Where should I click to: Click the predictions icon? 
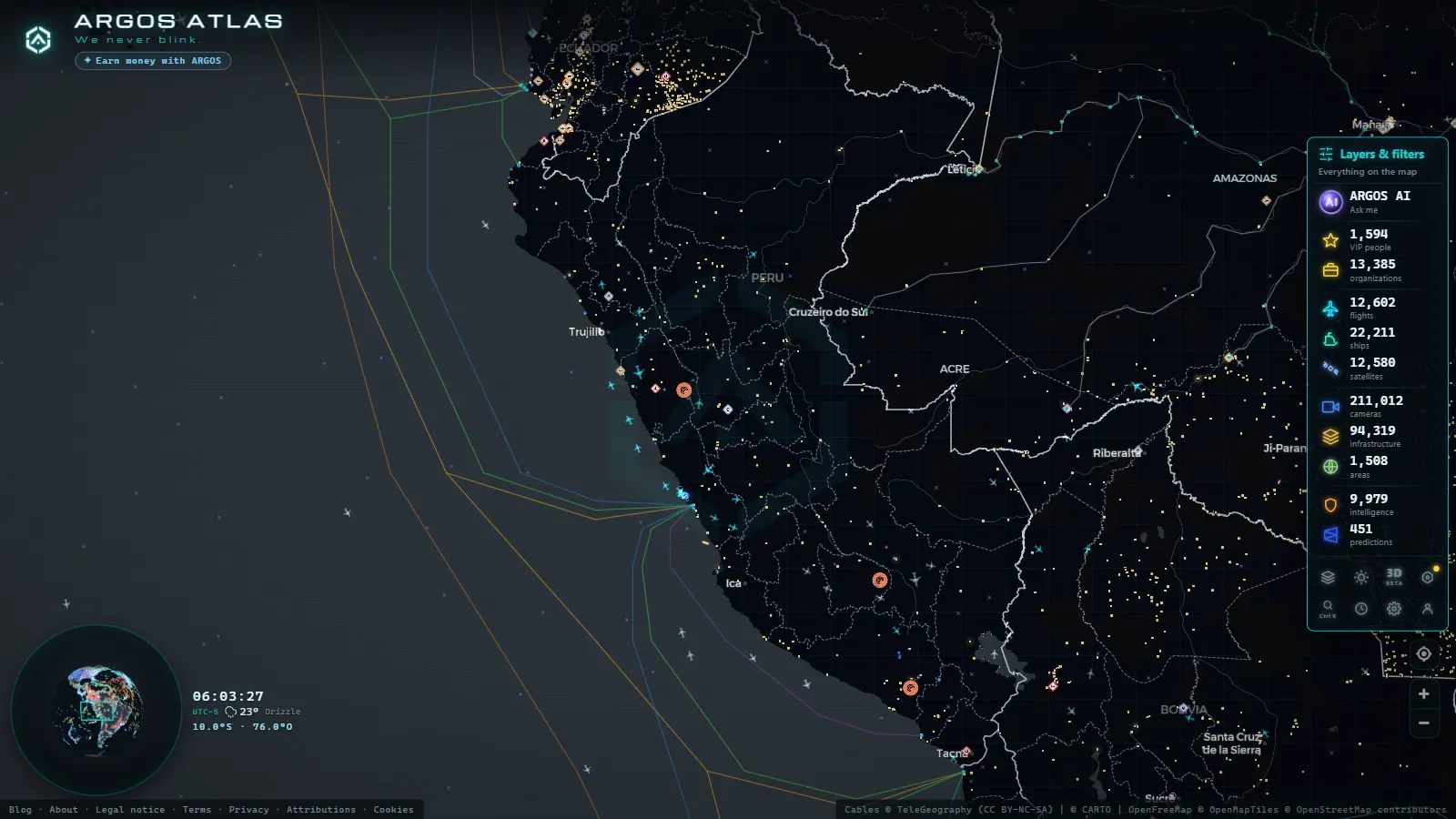coord(1330,535)
